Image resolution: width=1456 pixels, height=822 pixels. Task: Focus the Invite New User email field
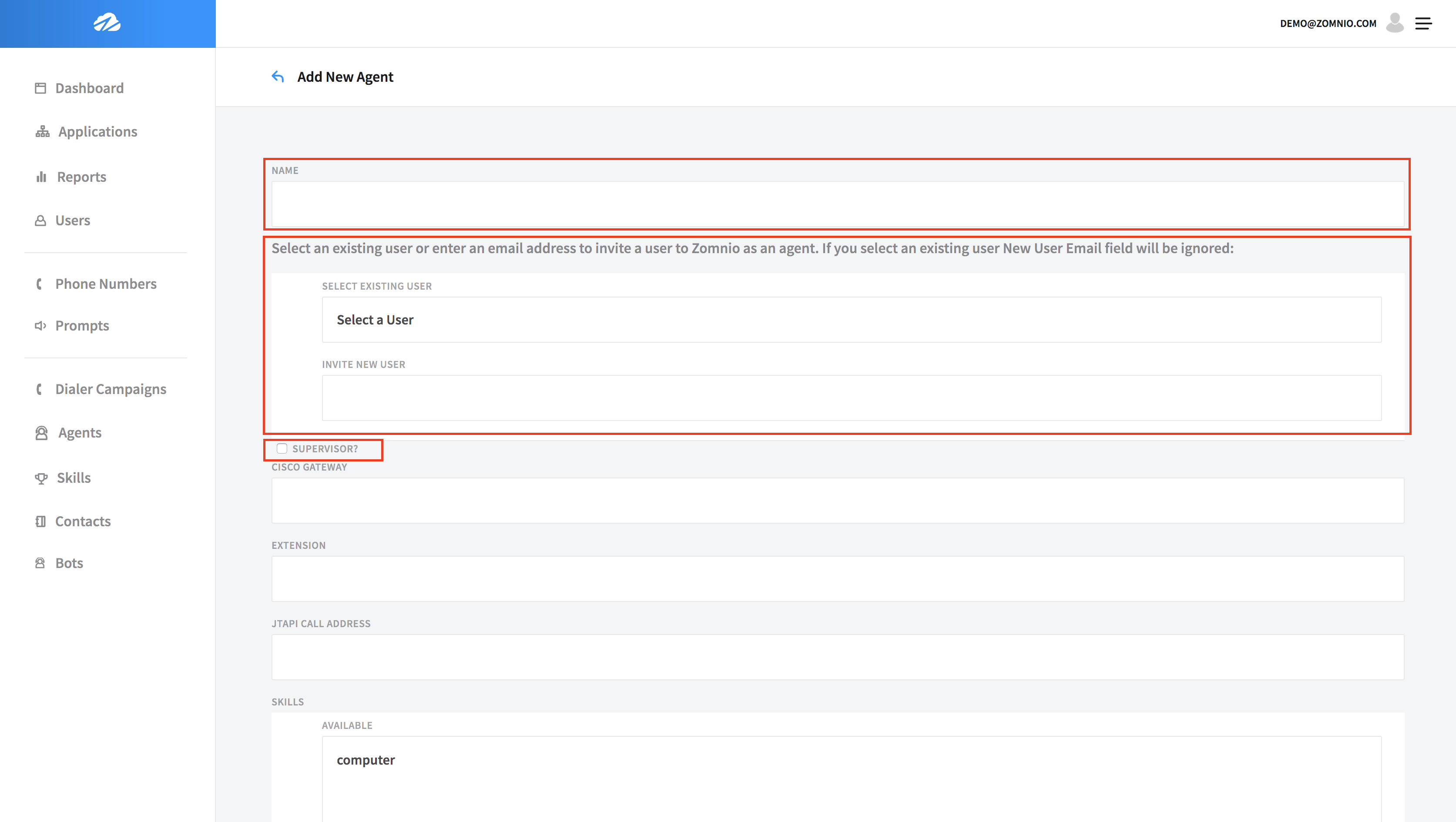pyautogui.click(x=851, y=398)
